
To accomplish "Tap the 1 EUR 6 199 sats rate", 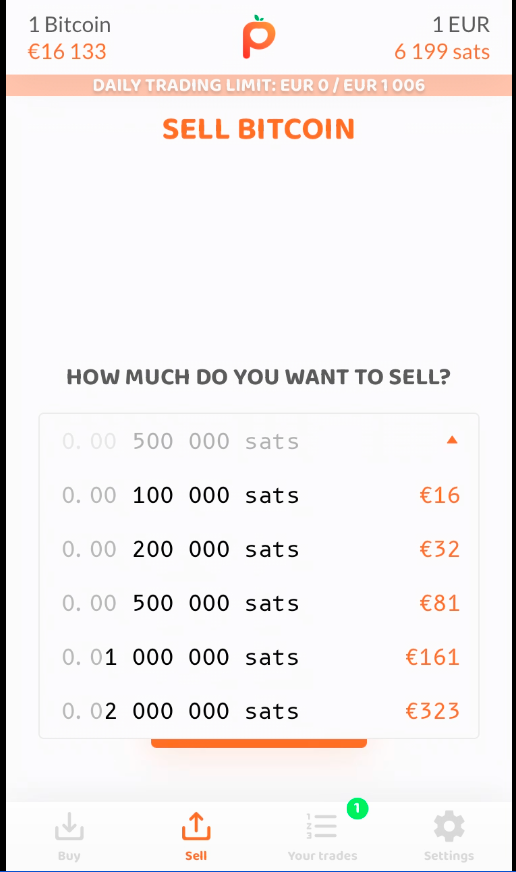I will [x=442, y=38].
